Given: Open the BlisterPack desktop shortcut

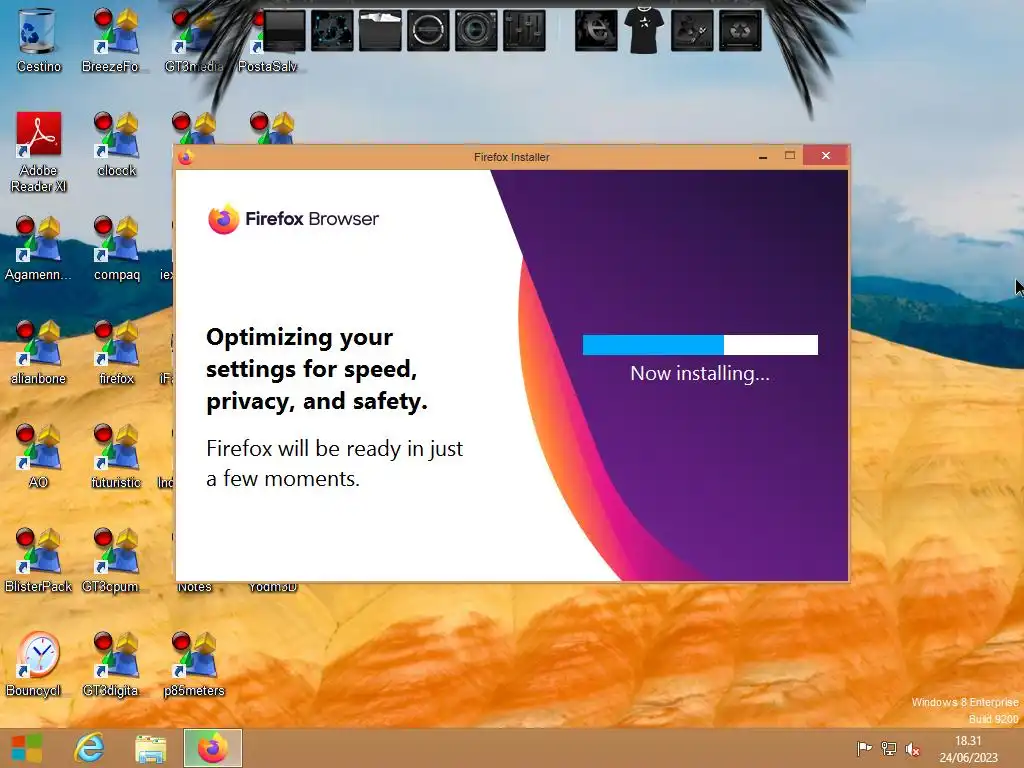Looking at the screenshot, I should [38, 560].
